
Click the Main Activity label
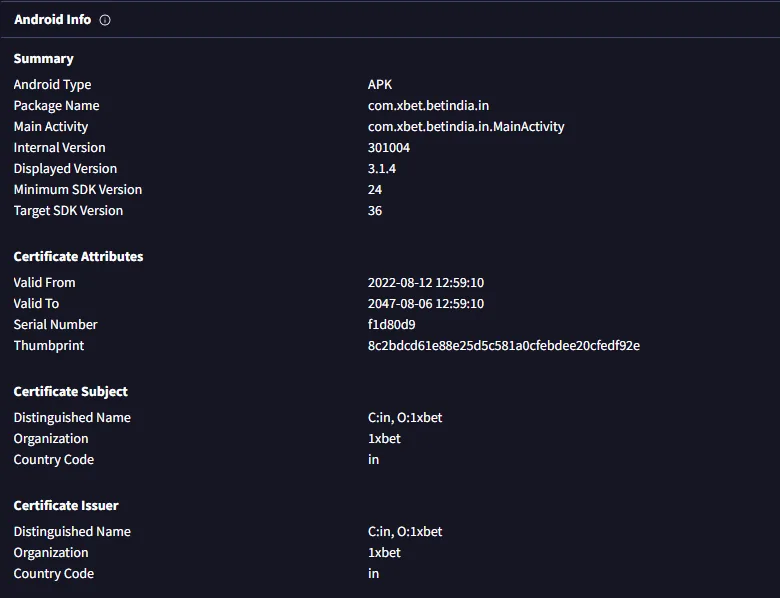click(51, 126)
